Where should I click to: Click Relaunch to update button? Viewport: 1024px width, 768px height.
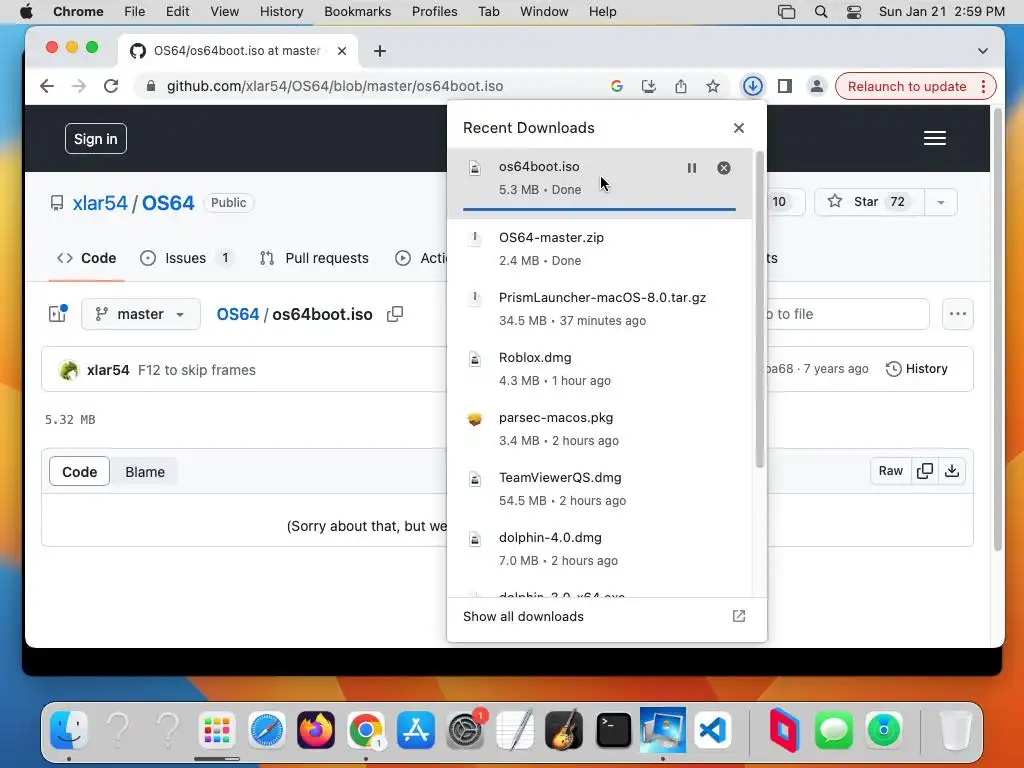click(906, 86)
